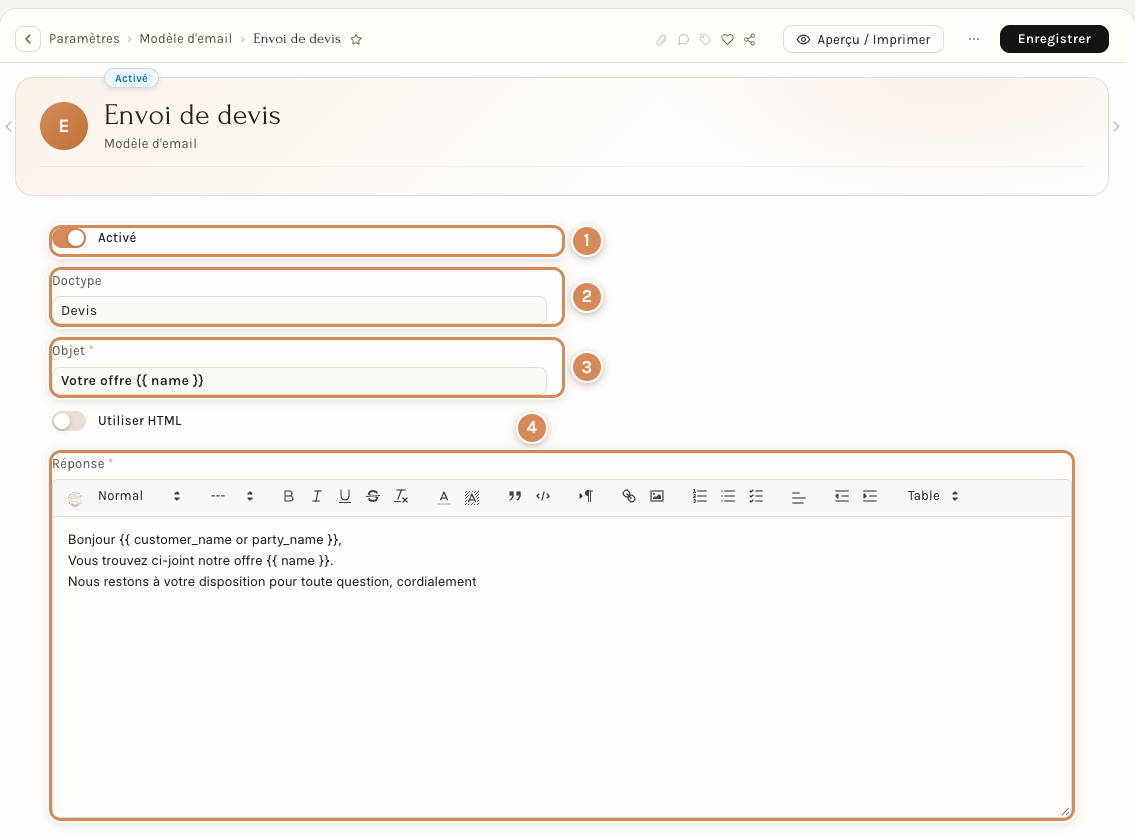Click the back arrow button in breadcrumb
The height and width of the screenshot is (835, 1135).
pyautogui.click(x=28, y=39)
